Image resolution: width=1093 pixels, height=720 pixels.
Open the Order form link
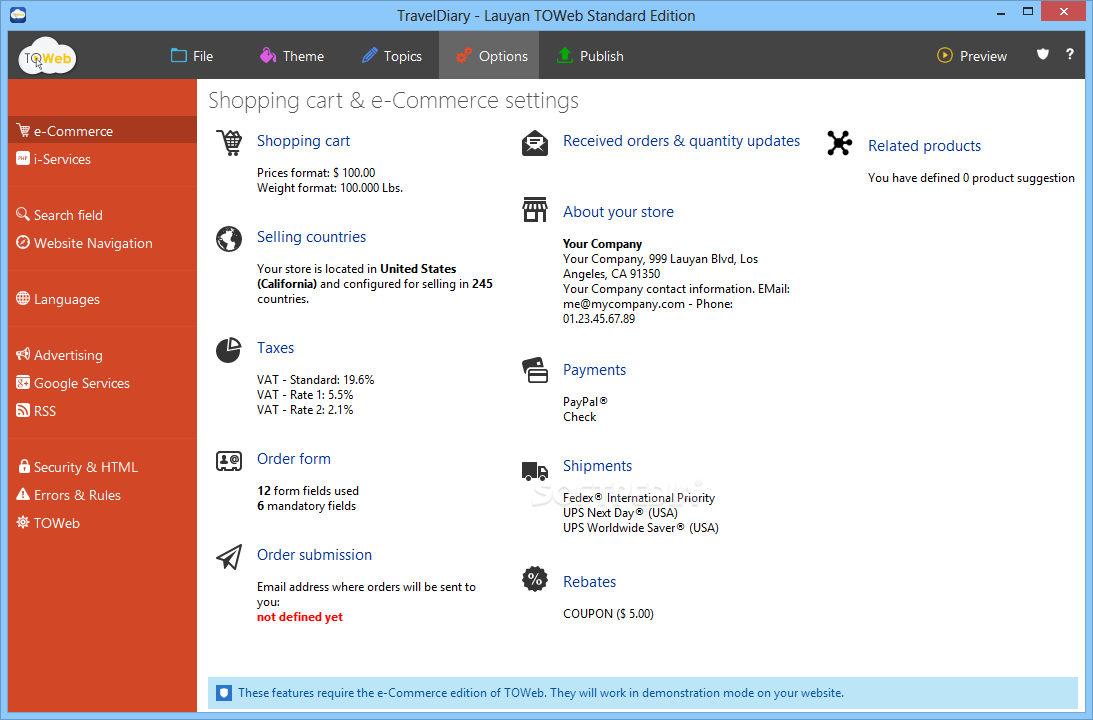coord(293,459)
